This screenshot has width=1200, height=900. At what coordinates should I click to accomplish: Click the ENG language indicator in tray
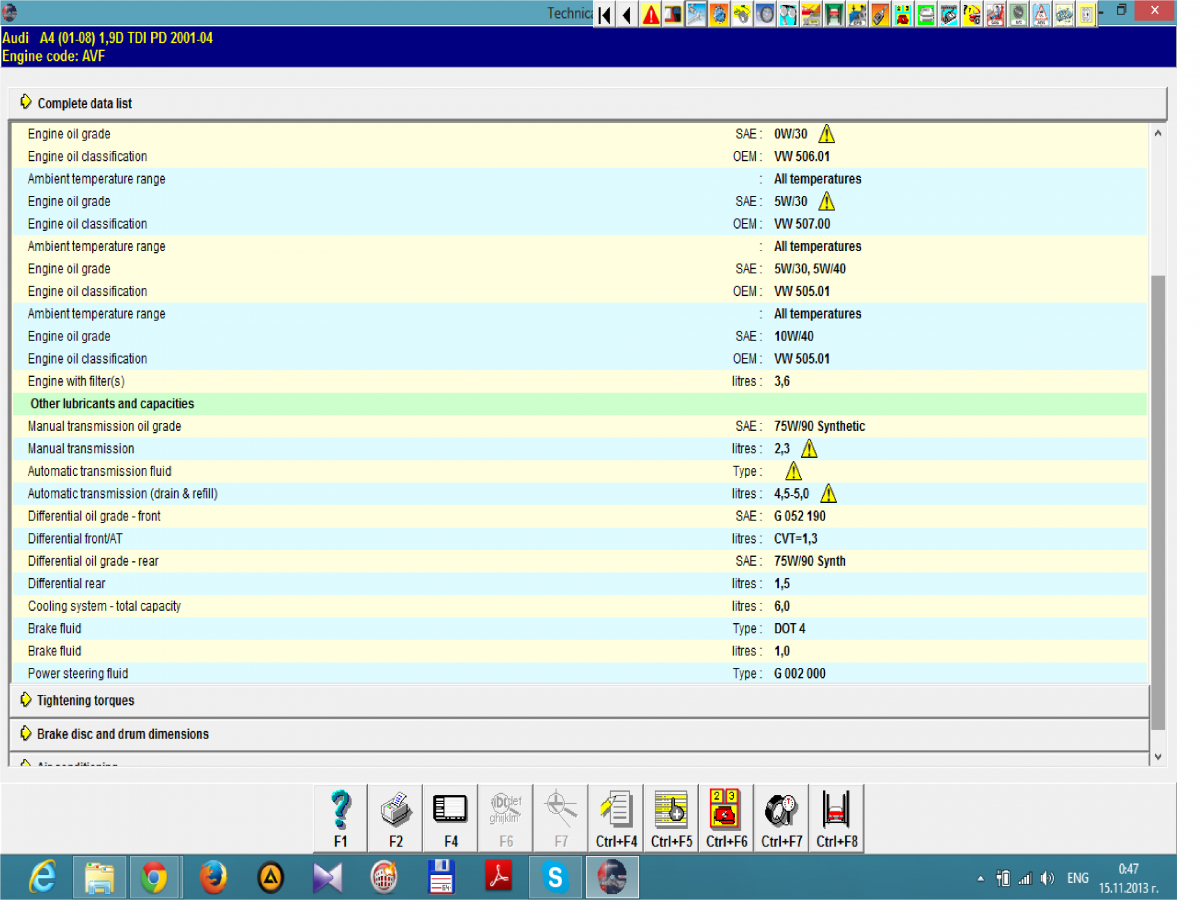1077,878
